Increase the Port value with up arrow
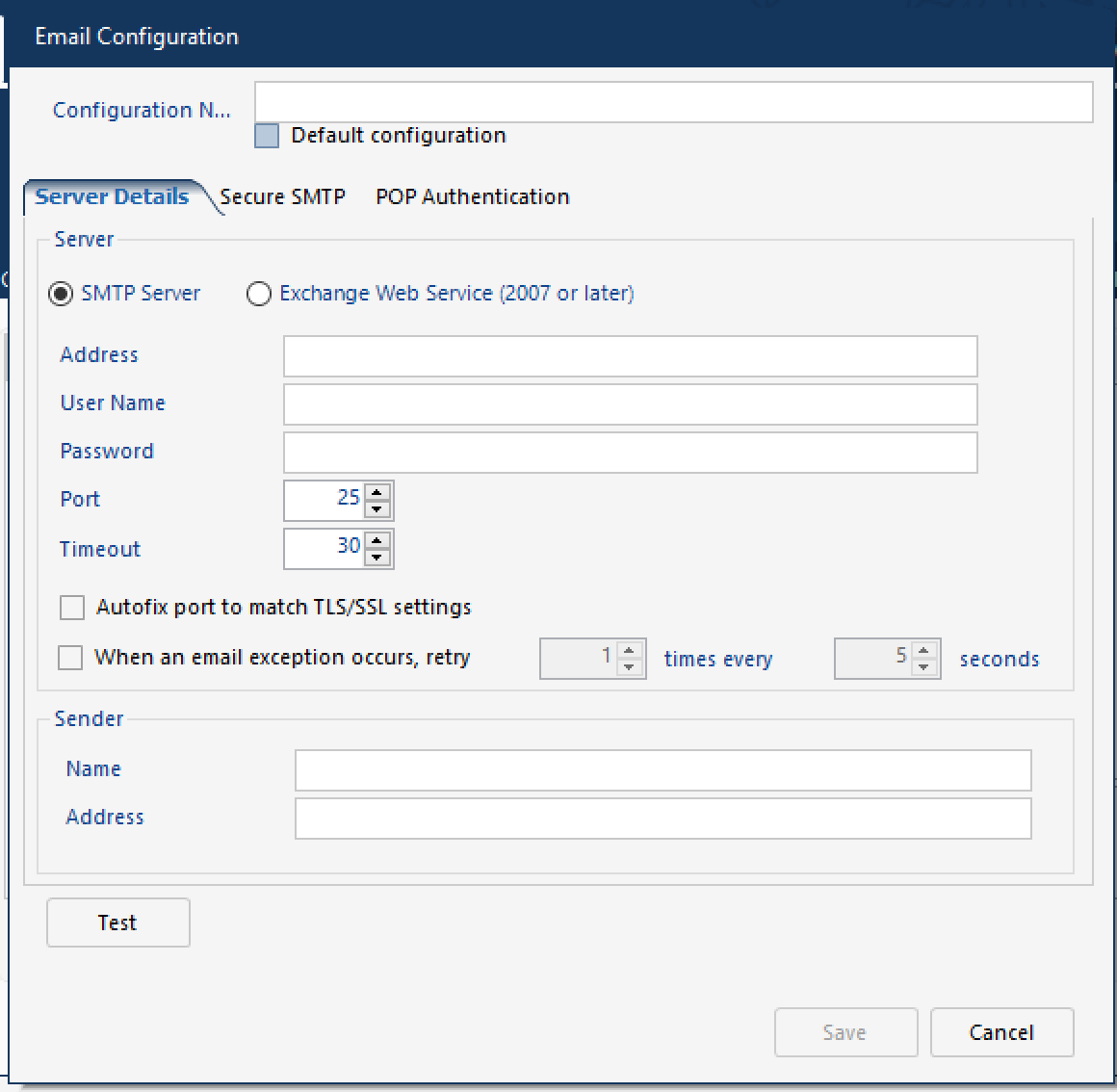The width and height of the screenshot is (1117, 1092). tap(377, 491)
